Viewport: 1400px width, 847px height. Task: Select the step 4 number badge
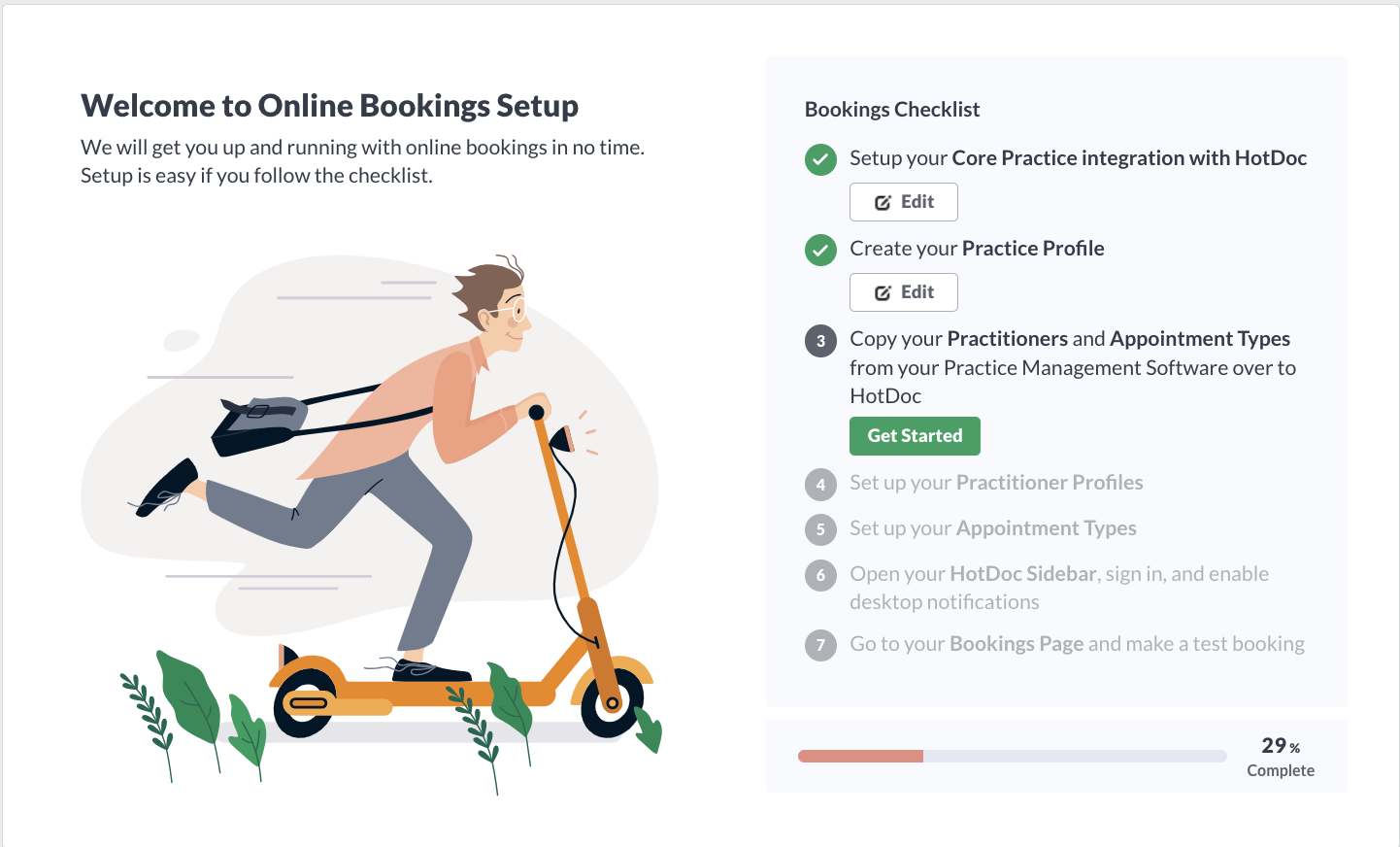[x=820, y=484]
